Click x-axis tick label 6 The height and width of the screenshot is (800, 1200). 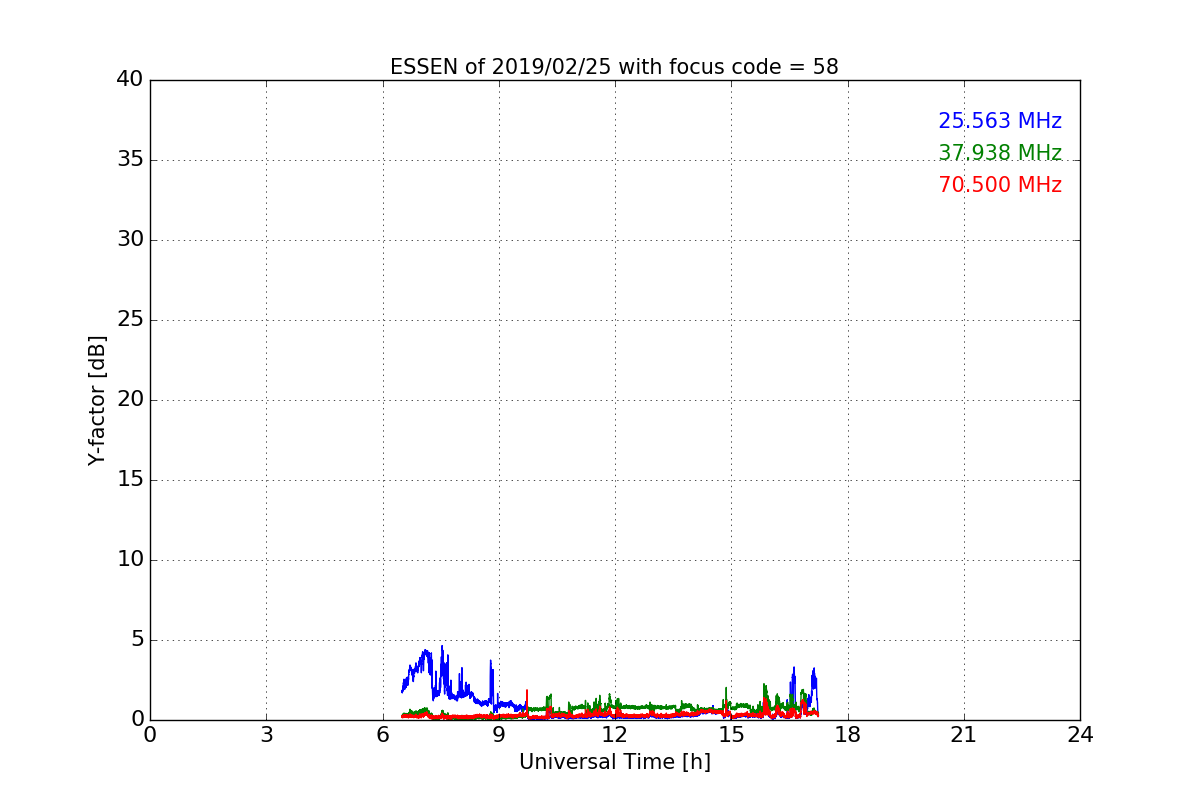click(382, 735)
